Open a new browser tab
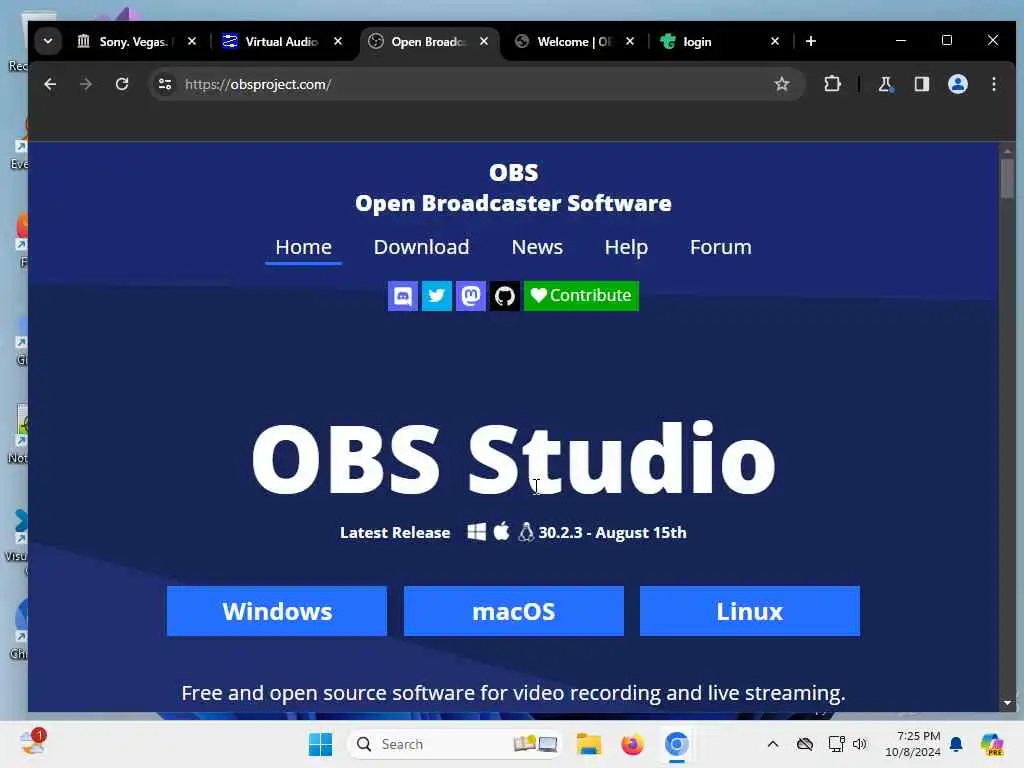The height and width of the screenshot is (768, 1024). click(x=810, y=41)
